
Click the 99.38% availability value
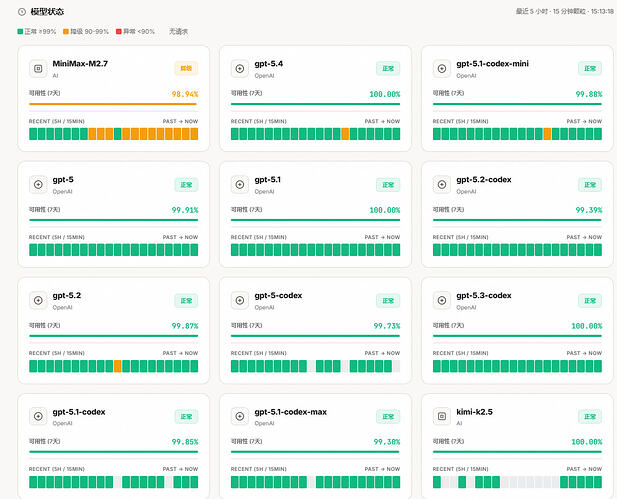click(387, 442)
